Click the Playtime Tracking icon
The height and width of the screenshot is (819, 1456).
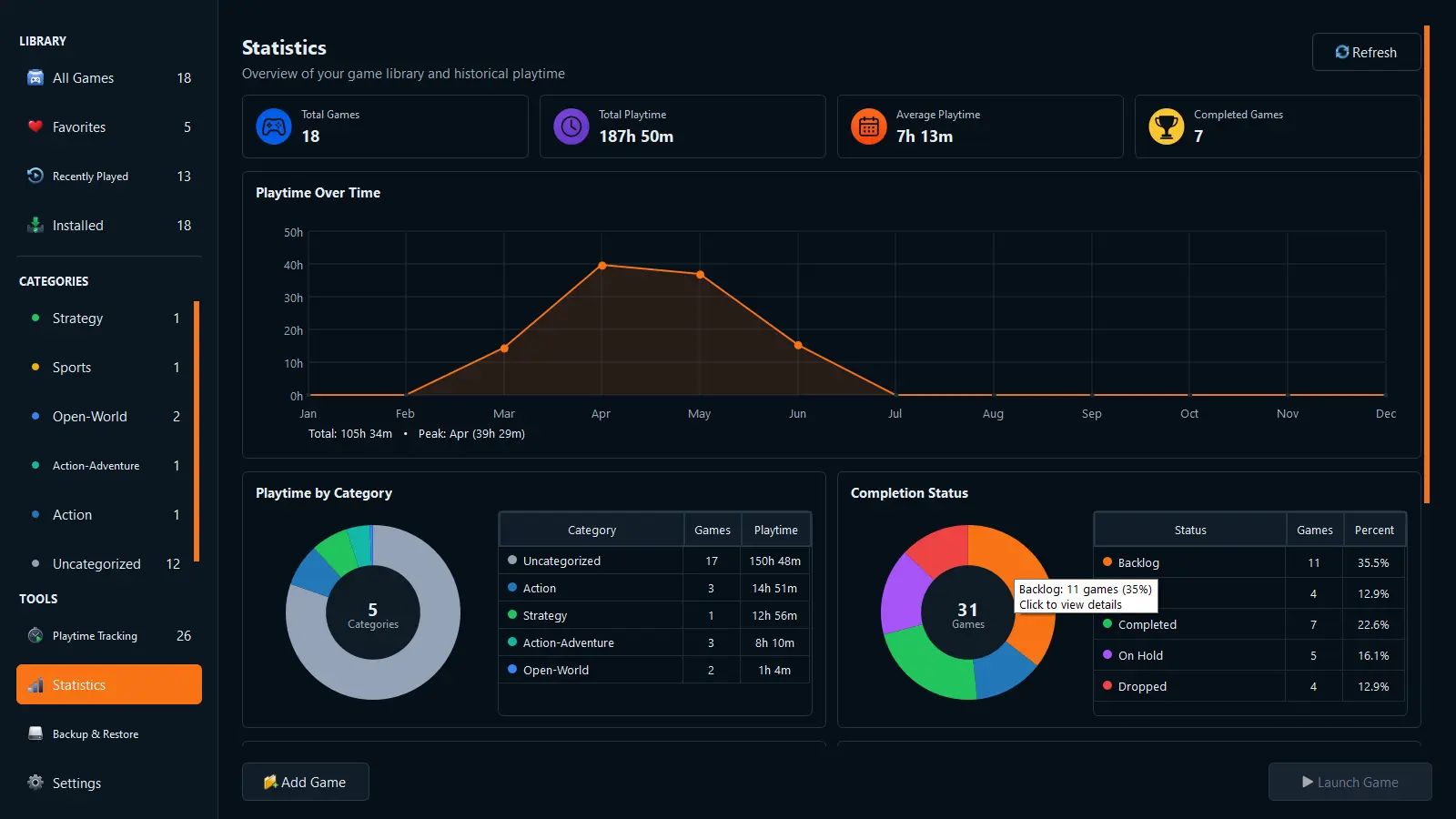[35, 635]
